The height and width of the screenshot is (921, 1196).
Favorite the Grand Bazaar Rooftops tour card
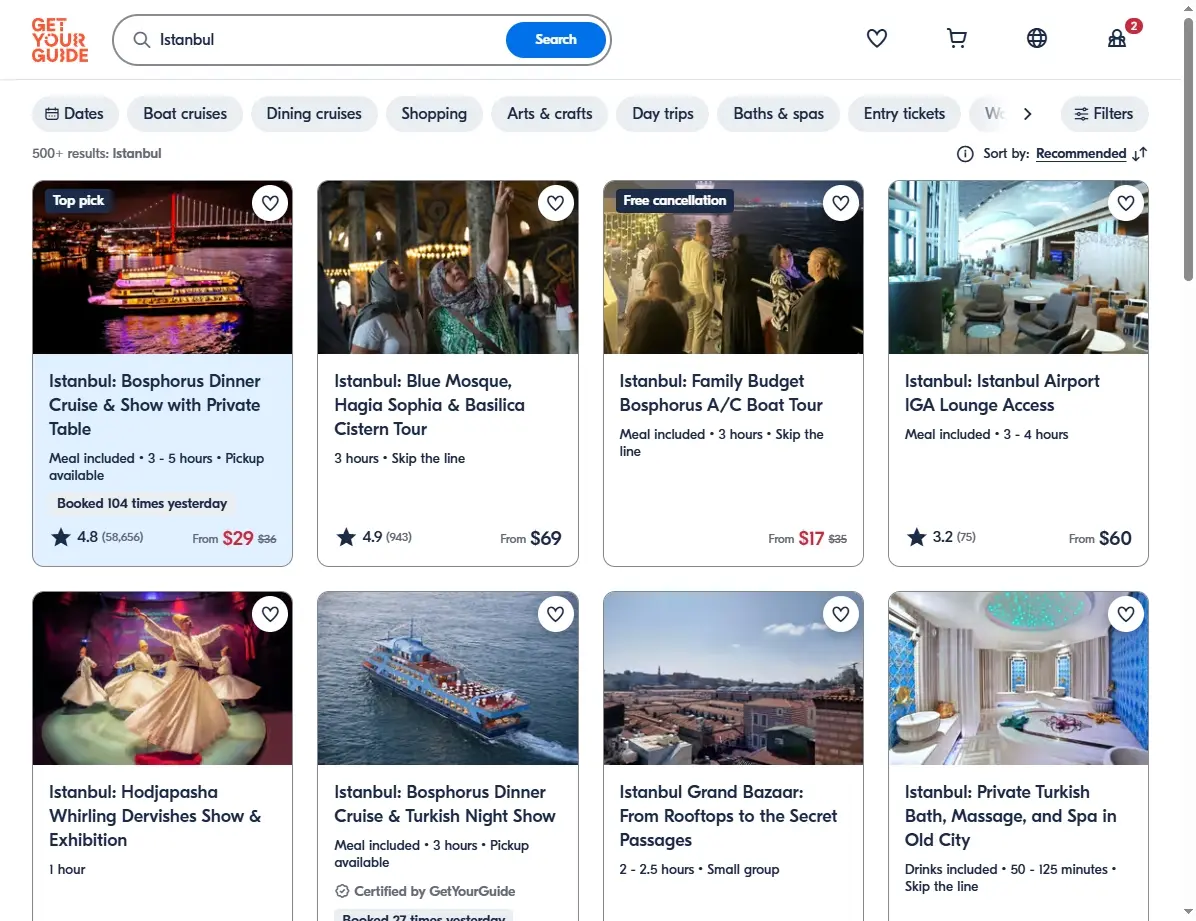841,613
